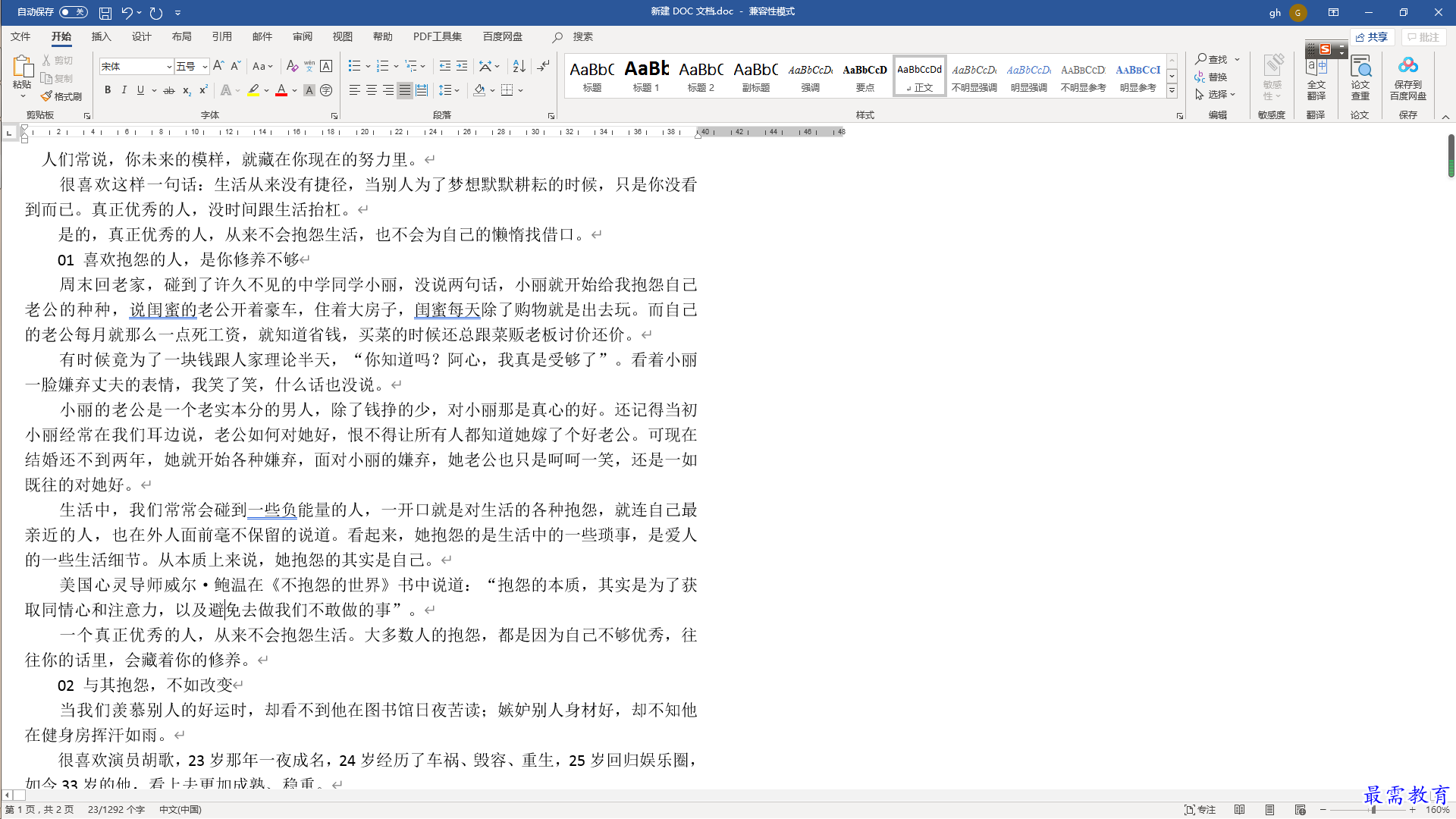Toggle the AutoSave switch
1456x819 pixels.
coord(74,12)
